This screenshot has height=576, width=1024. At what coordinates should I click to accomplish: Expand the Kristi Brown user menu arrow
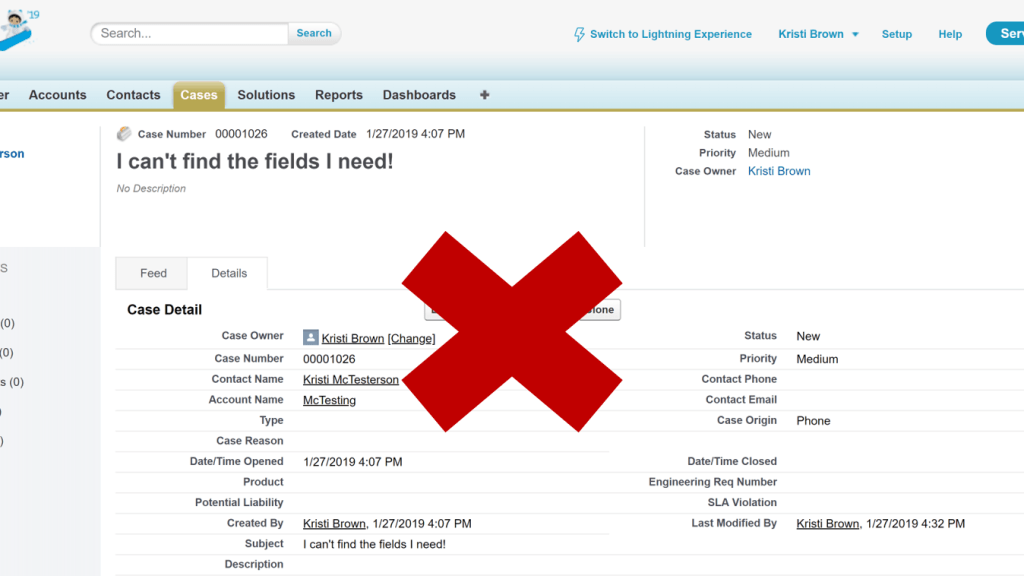tap(855, 34)
